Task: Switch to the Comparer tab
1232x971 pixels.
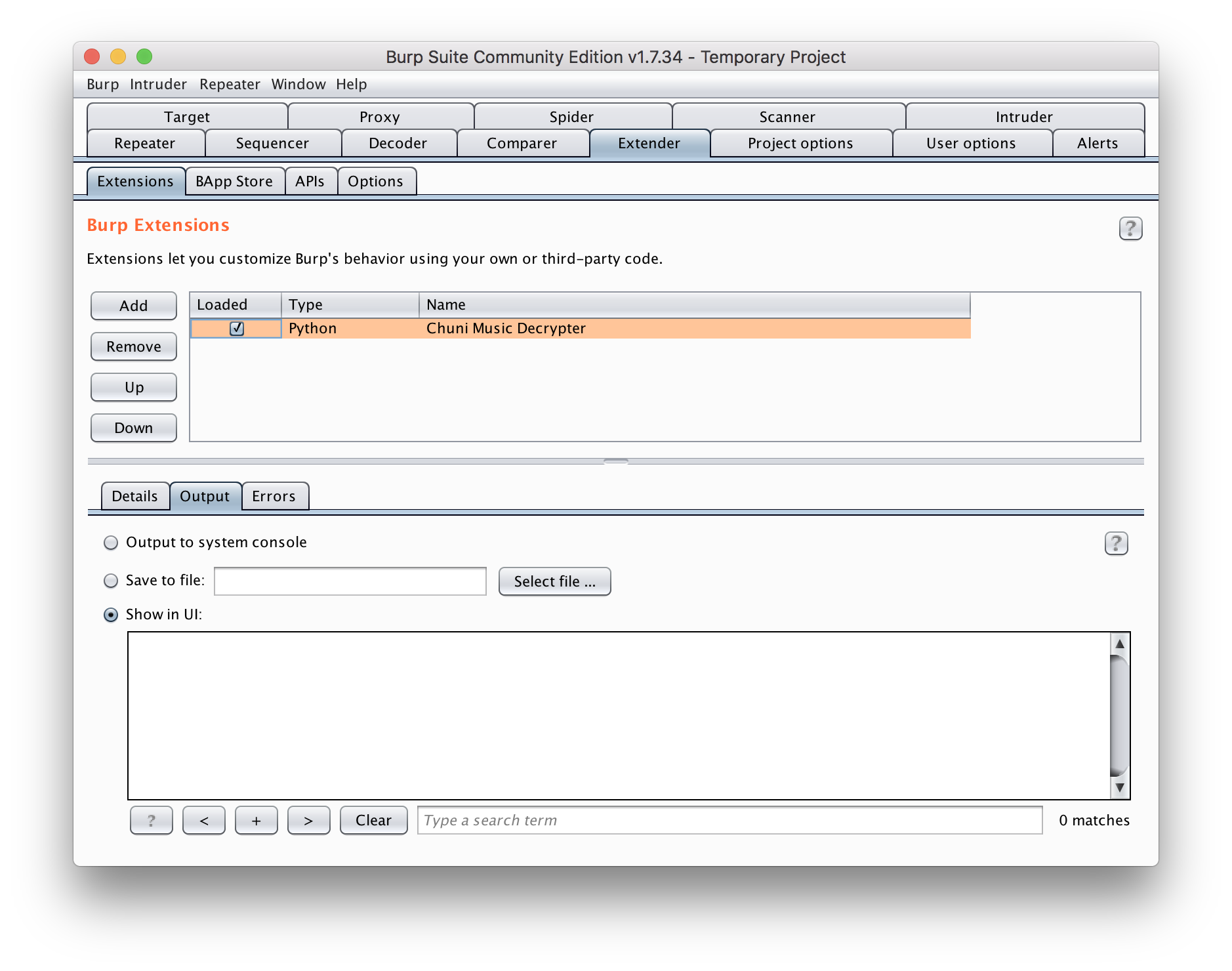Action: tap(522, 143)
